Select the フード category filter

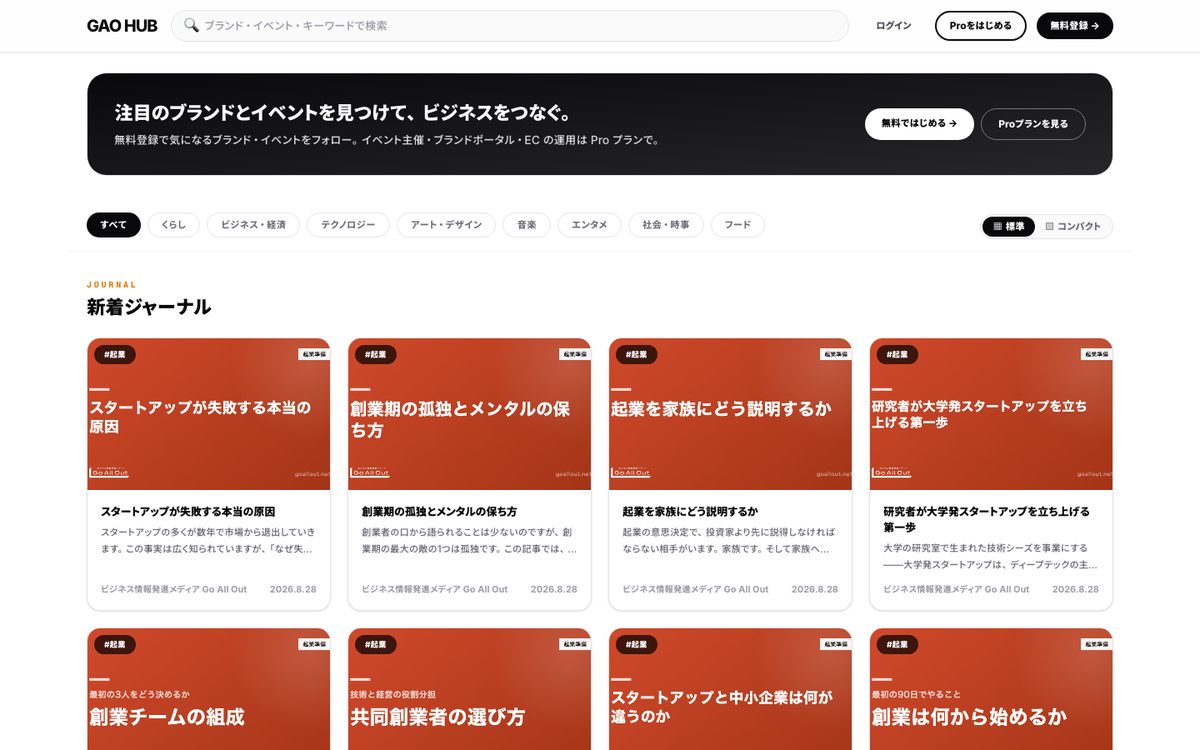pyautogui.click(x=738, y=225)
